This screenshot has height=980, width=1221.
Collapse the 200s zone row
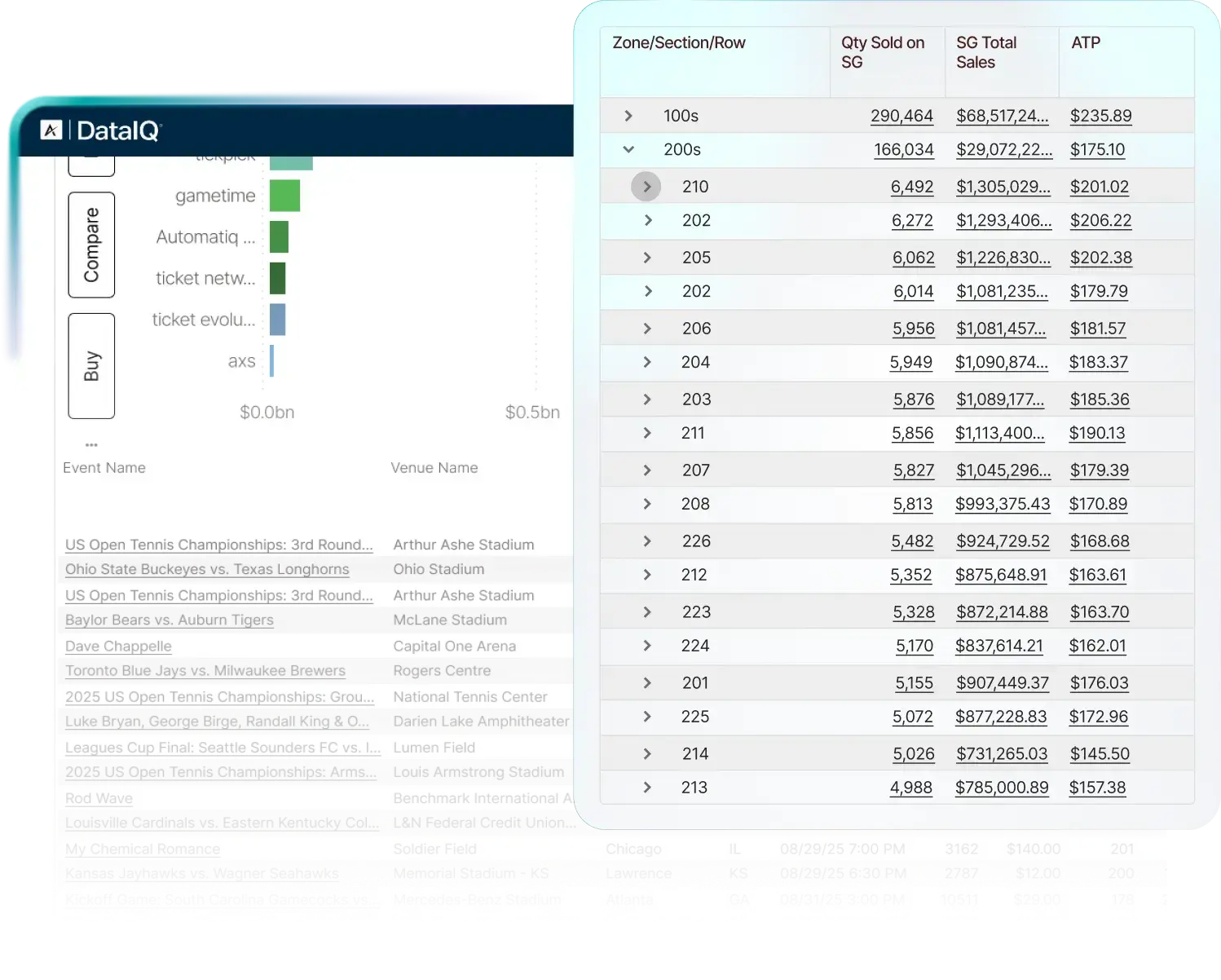(628, 149)
